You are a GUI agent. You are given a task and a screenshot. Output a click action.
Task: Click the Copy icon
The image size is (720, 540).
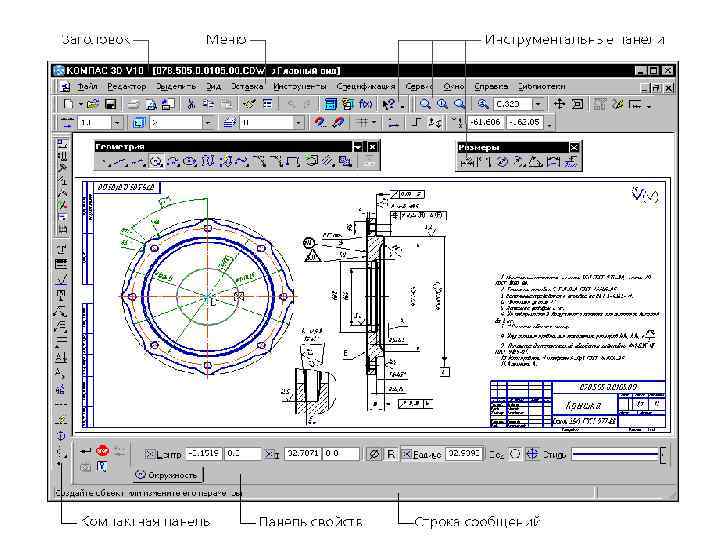tap(208, 104)
